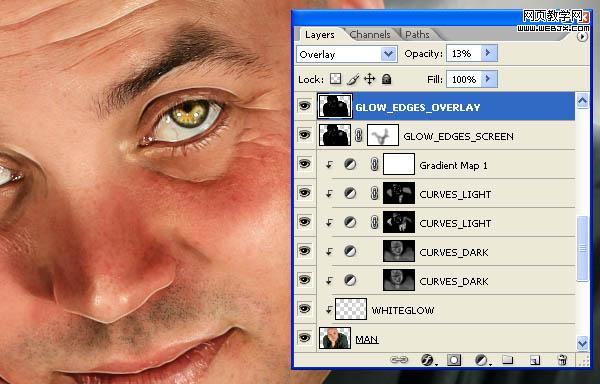Select GLOW_EDGES_SCREEN layer mask thumbnail
600x384 pixels.
pos(383,135)
